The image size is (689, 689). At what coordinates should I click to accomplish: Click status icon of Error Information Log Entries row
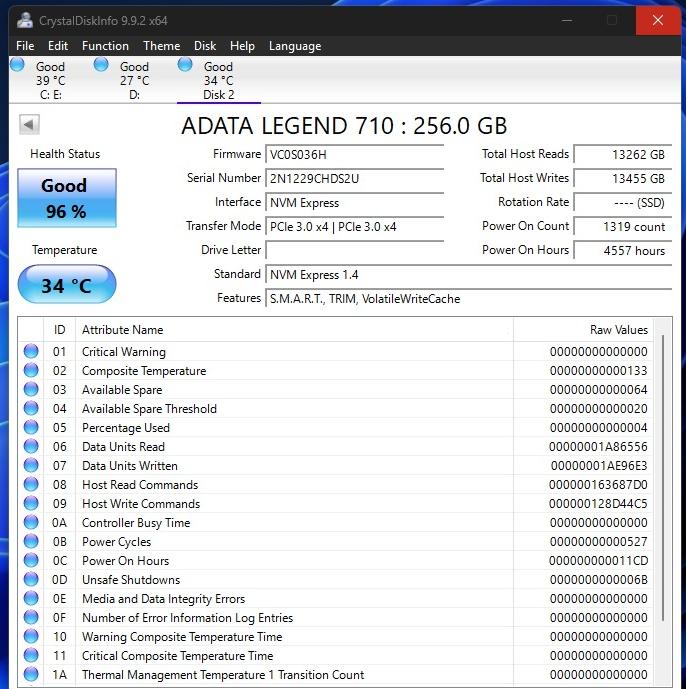31,617
